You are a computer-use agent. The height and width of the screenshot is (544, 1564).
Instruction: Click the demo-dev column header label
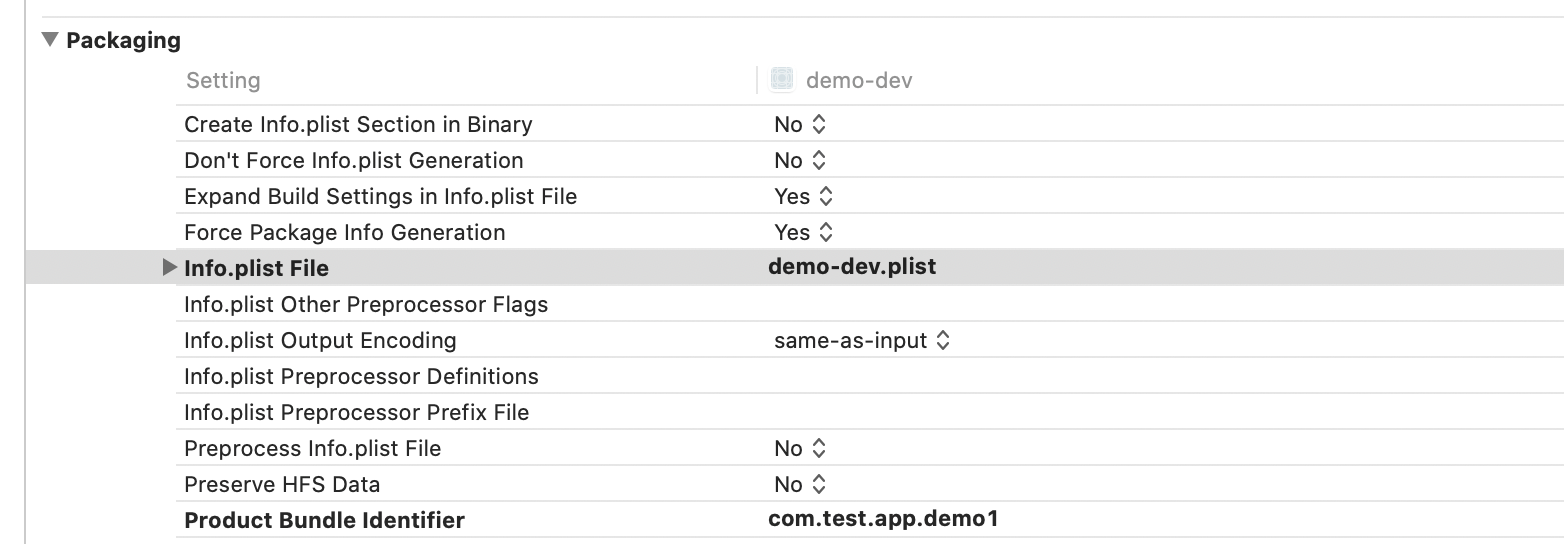pos(859,81)
